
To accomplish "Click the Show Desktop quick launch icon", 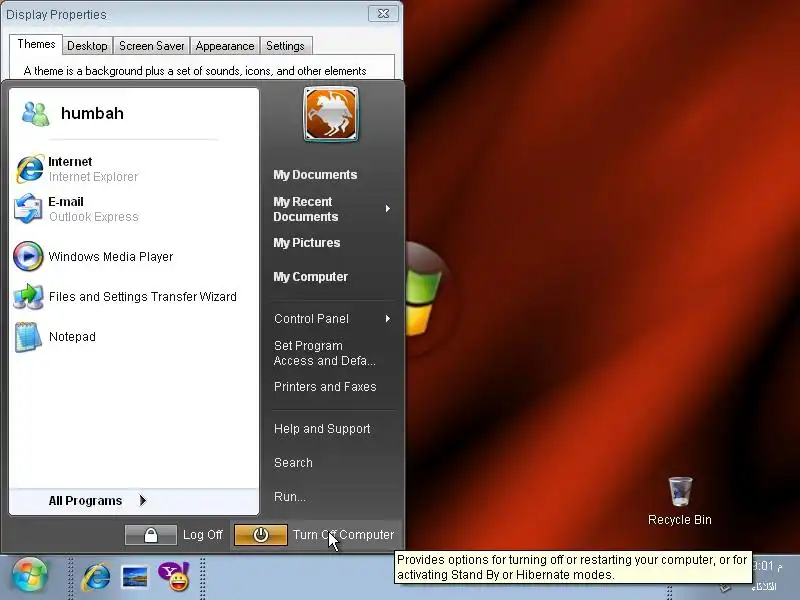I will coord(135,577).
